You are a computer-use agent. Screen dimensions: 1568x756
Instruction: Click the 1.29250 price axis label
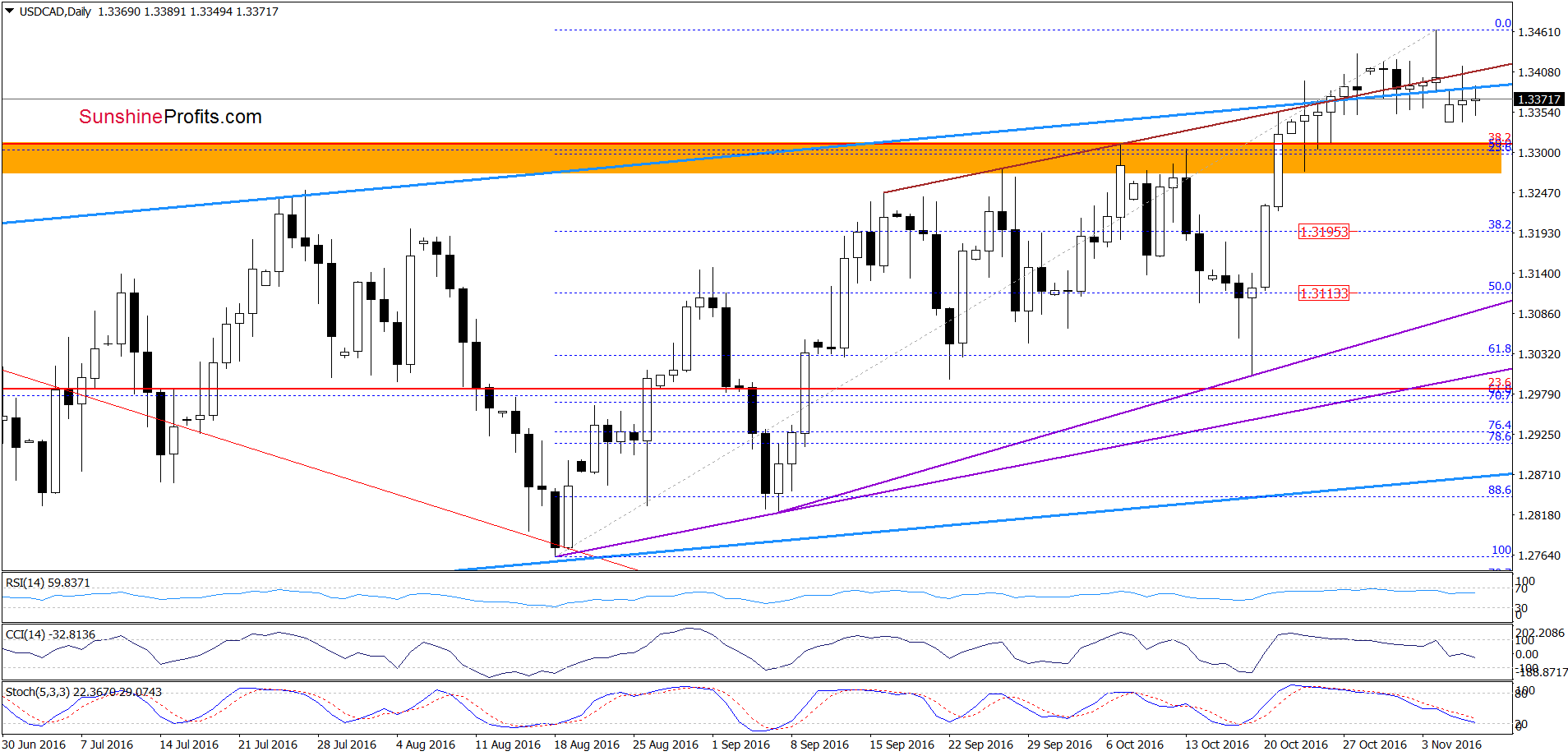[1539, 435]
